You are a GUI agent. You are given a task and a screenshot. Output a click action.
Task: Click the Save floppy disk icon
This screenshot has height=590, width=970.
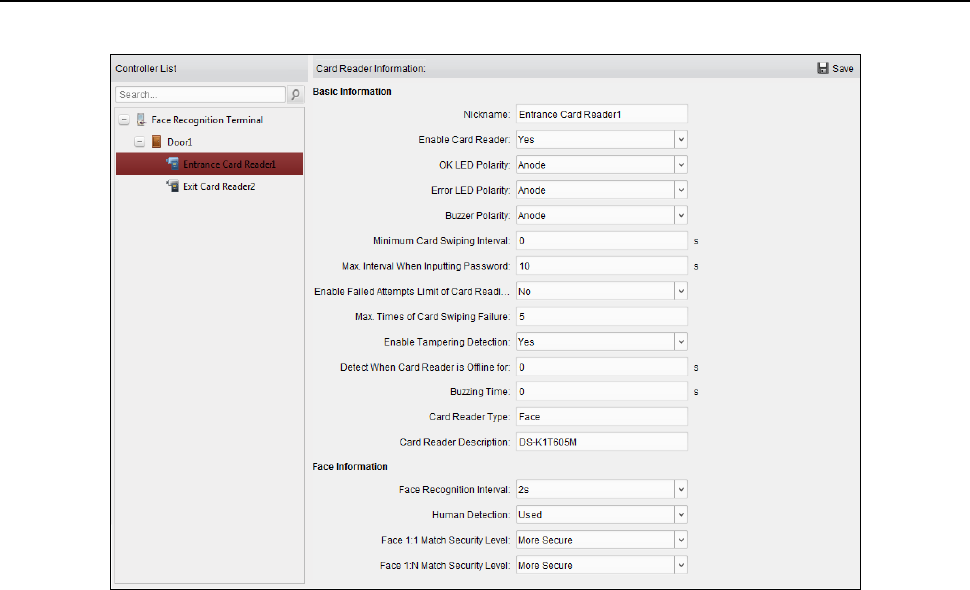point(823,68)
